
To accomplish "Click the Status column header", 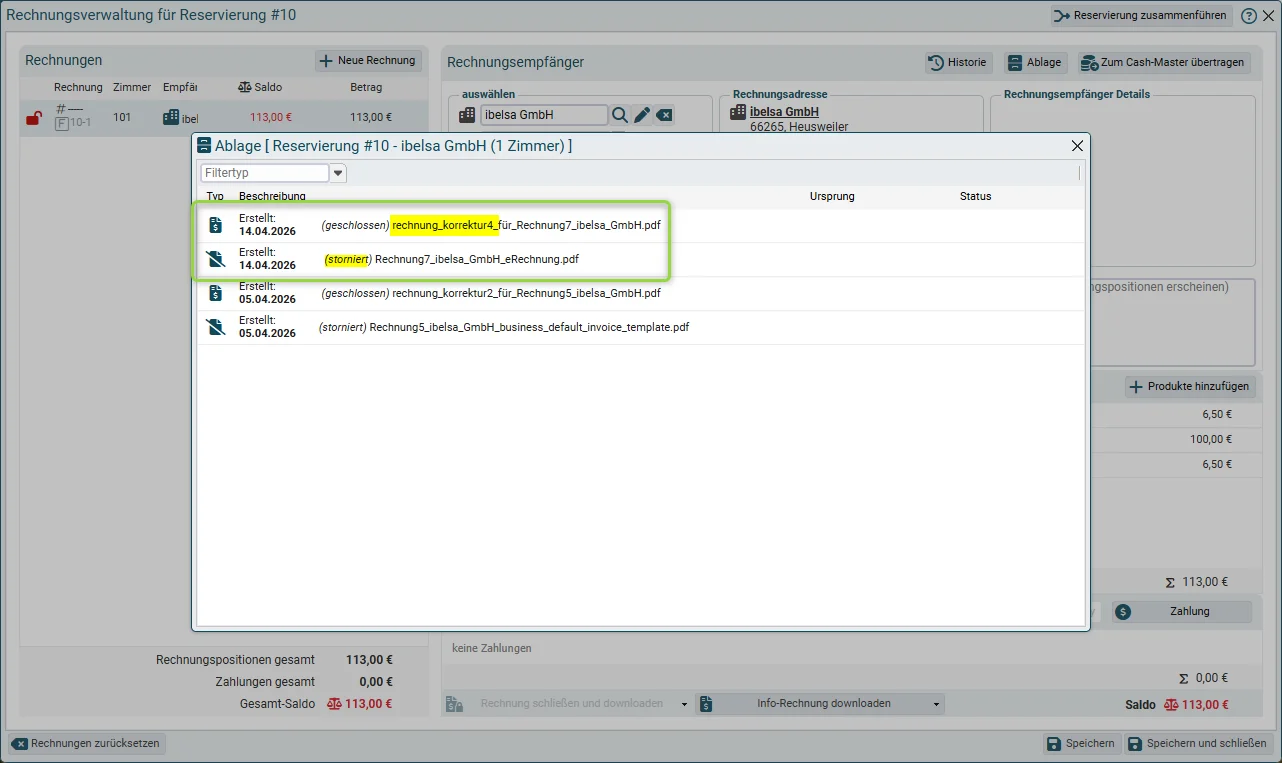I will click(975, 197).
